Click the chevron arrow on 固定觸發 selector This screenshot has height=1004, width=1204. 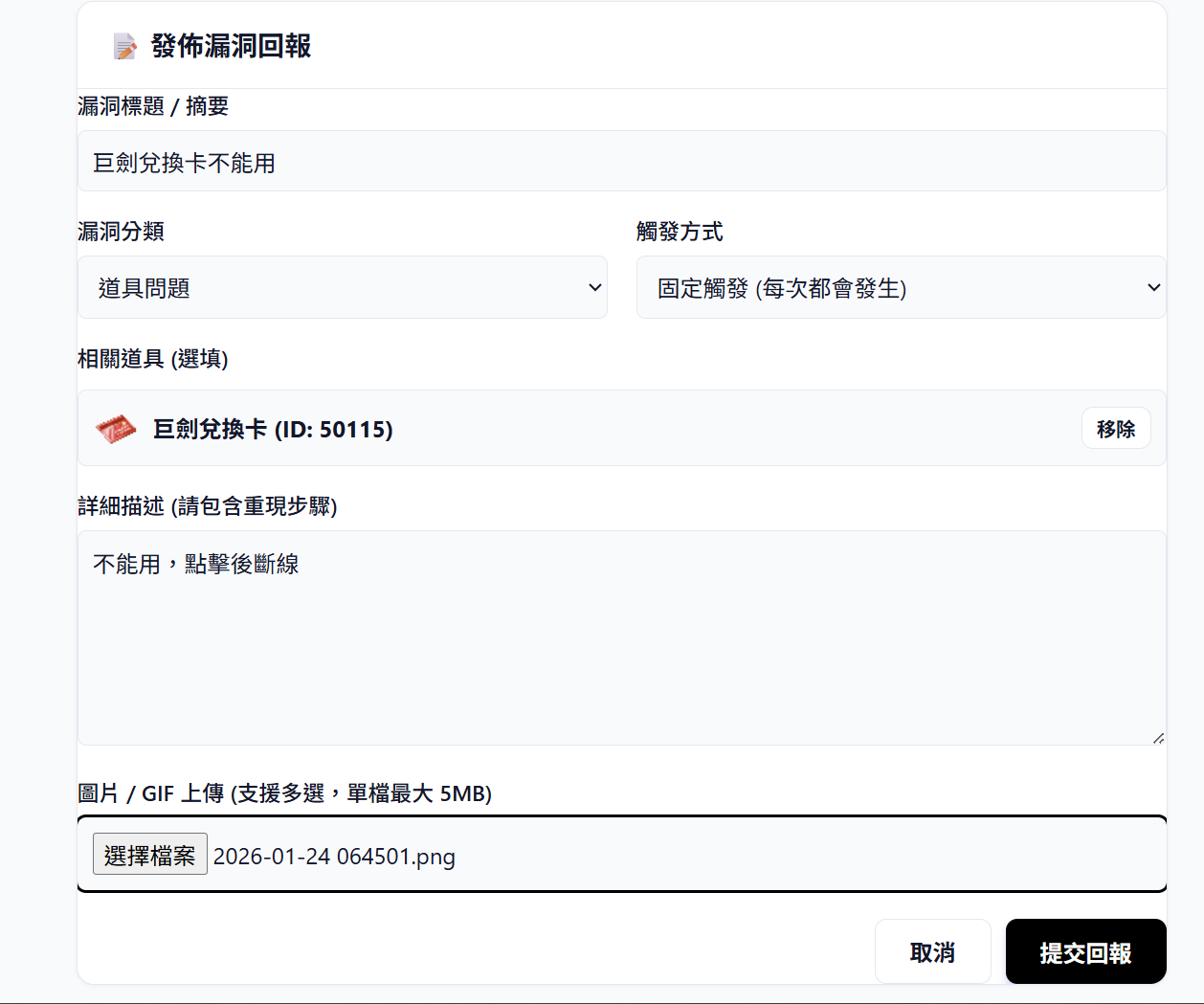[x=1153, y=287]
